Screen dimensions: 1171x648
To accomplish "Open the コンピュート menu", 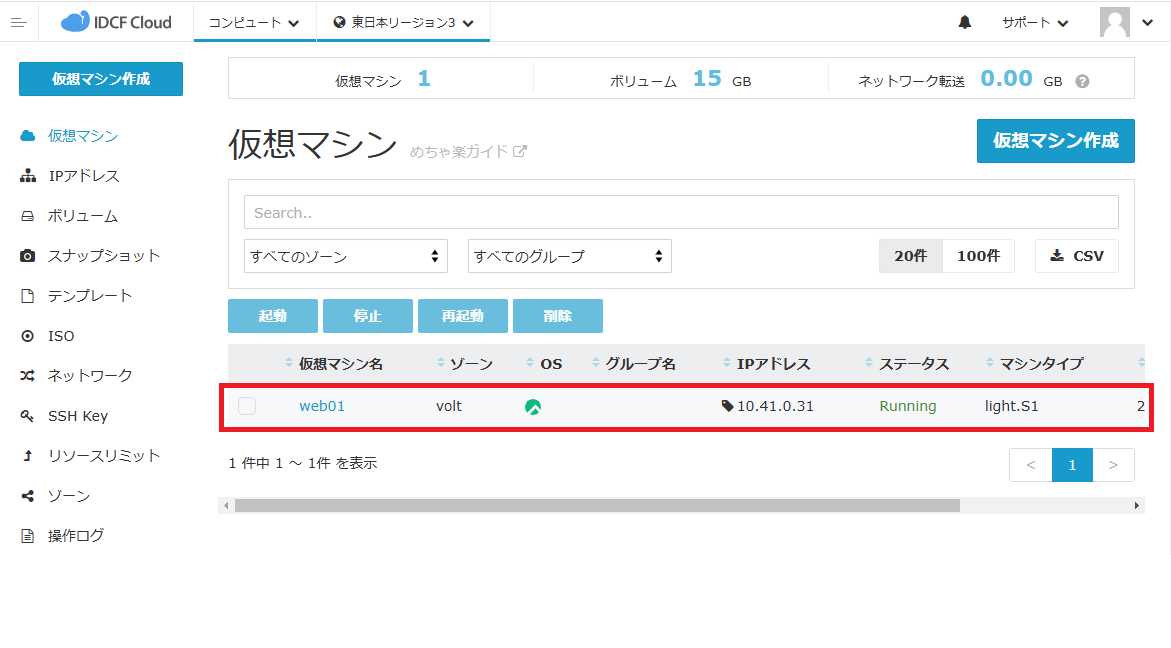I will (x=254, y=22).
